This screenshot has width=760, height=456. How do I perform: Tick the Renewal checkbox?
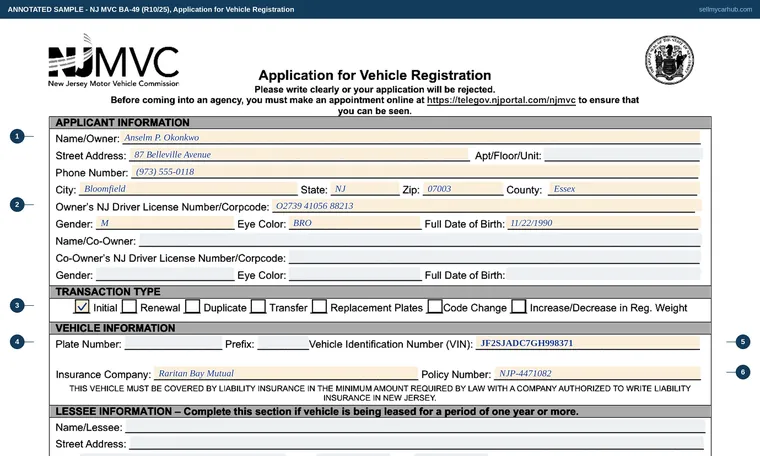point(129,306)
